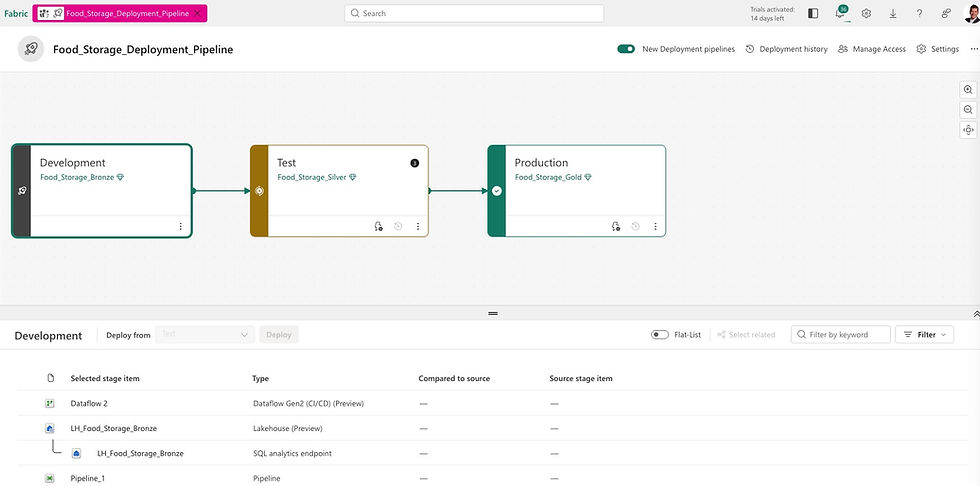Image resolution: width=980 pixels, height=486 pixels.
Task: Open Development stage more options
Action: click(181, 226)
